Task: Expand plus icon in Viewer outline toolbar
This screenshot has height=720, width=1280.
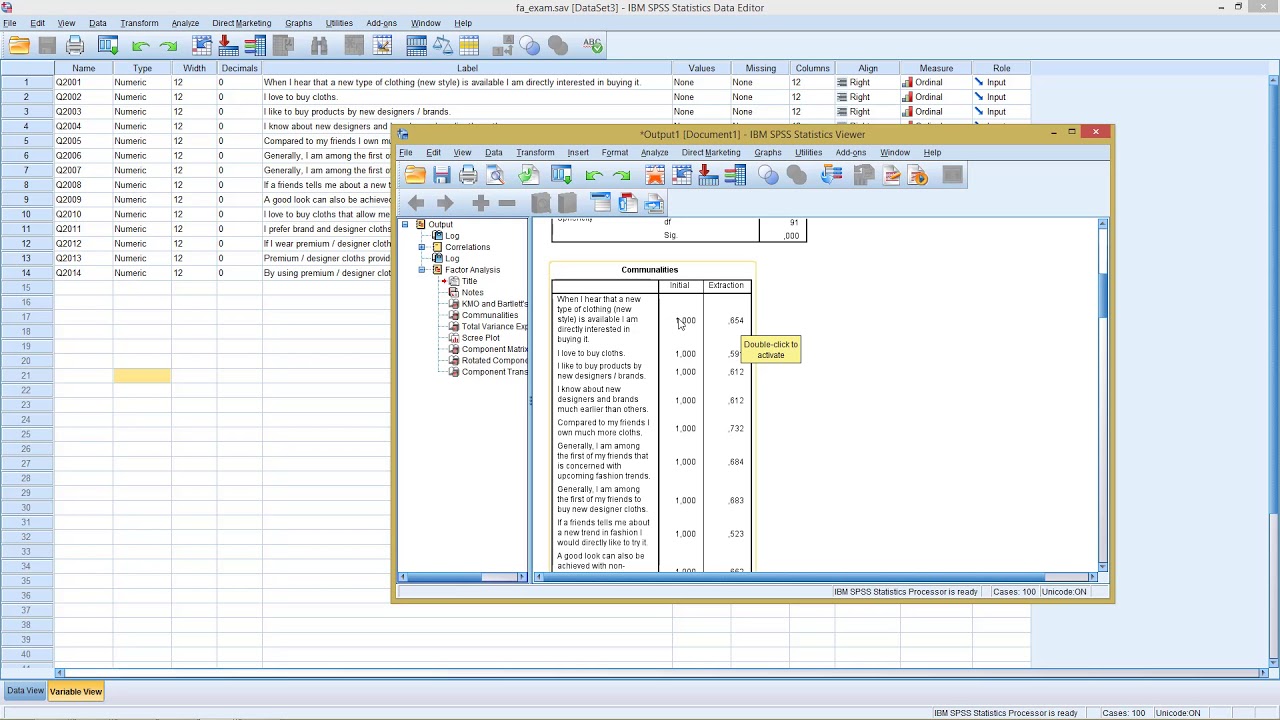Action: tap(480, 203)
